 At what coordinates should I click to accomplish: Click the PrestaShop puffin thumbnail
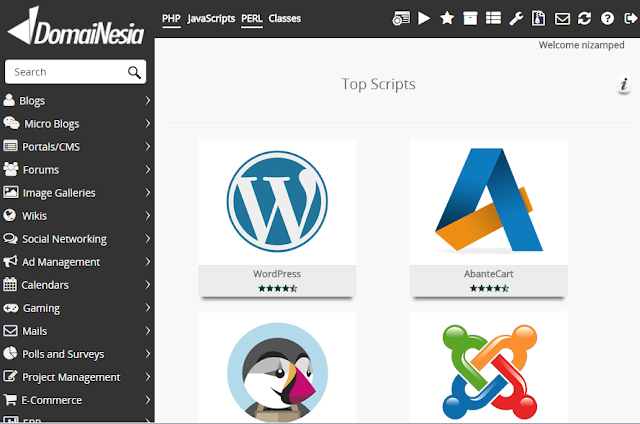click(x=277, y=372)
